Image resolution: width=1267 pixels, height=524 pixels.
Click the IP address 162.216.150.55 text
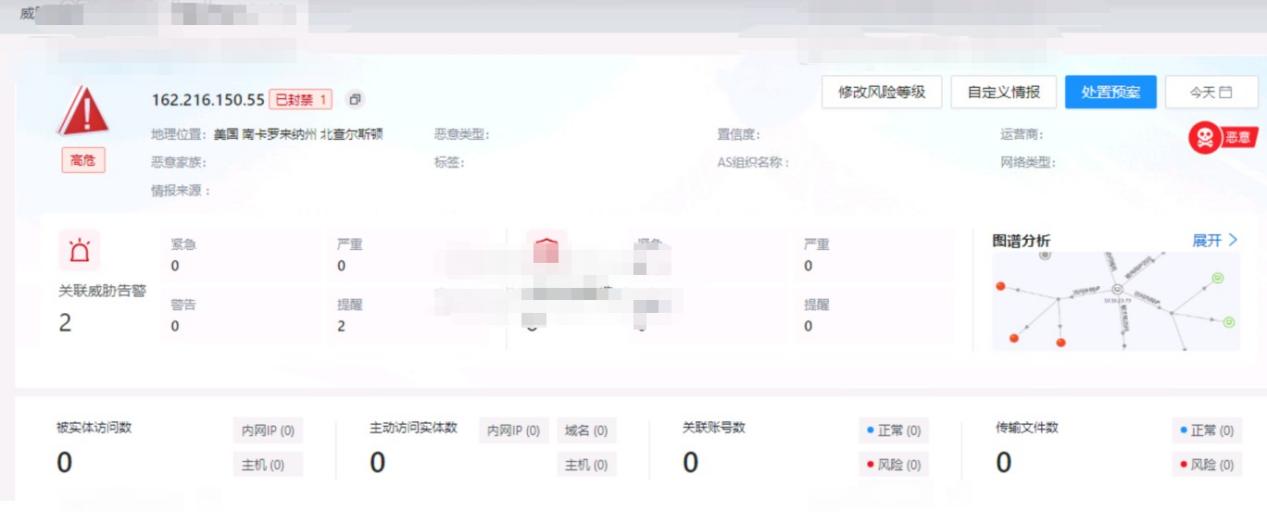click(208, 100)
